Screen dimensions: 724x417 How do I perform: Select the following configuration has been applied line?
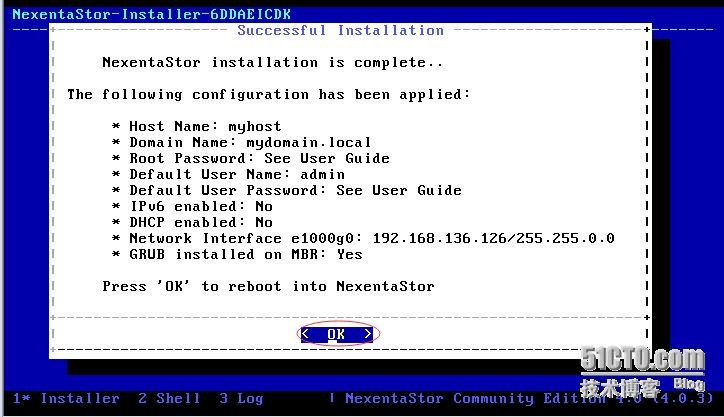click(x=268, y=94)
